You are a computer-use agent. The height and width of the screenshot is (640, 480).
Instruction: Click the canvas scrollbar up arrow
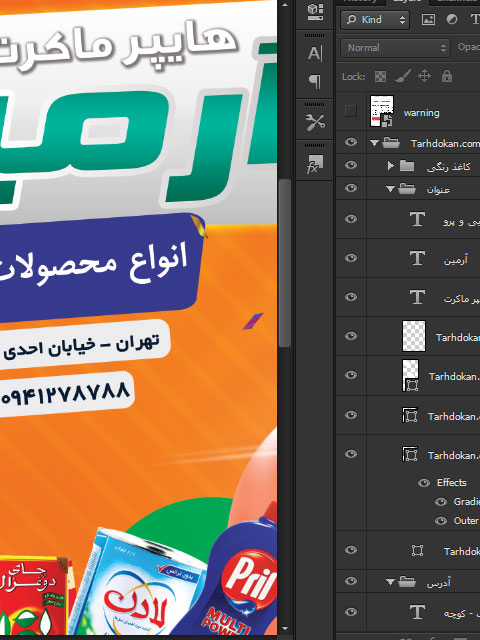coord(285,5)
